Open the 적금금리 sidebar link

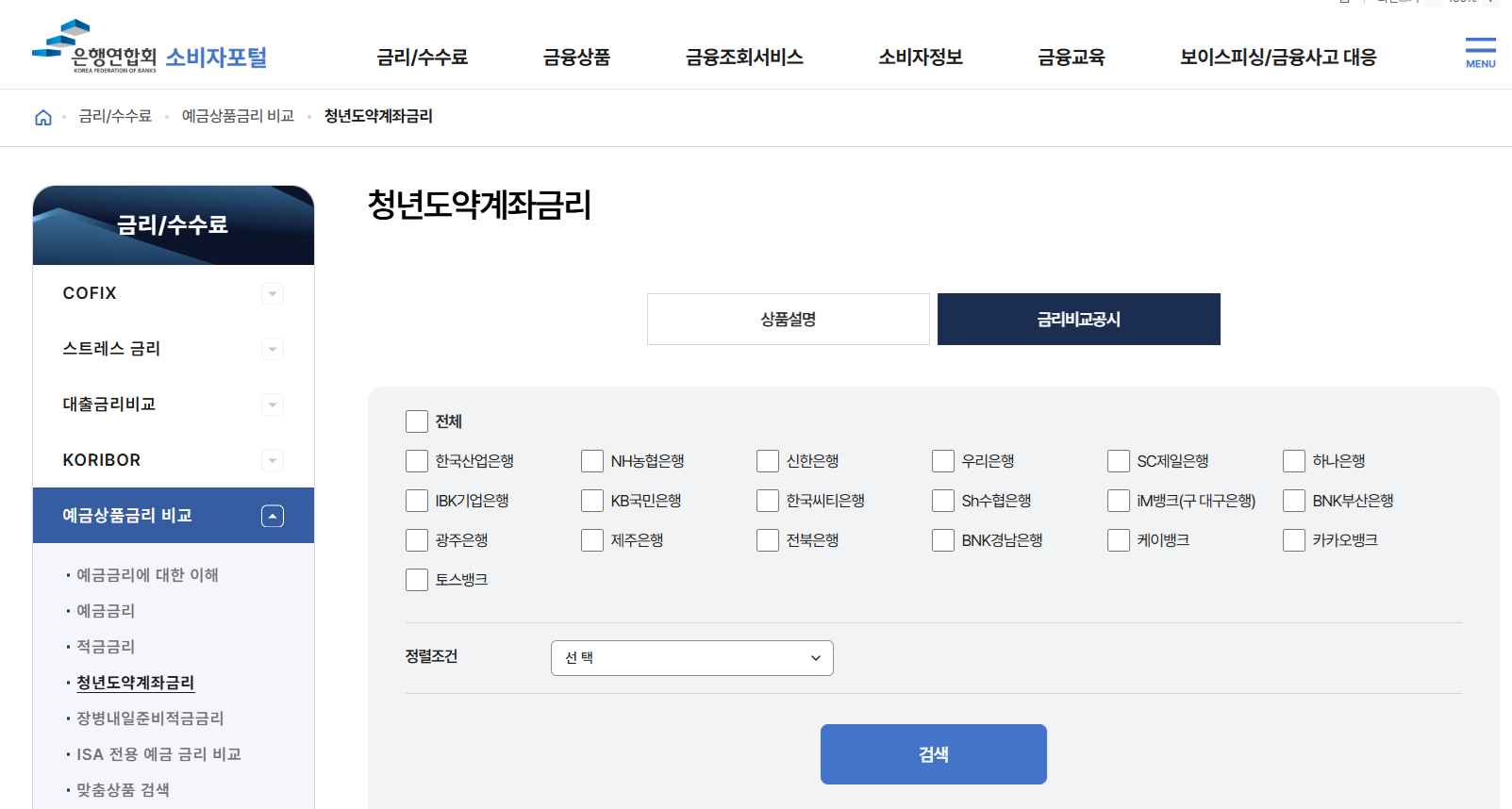tap(106, 647)
